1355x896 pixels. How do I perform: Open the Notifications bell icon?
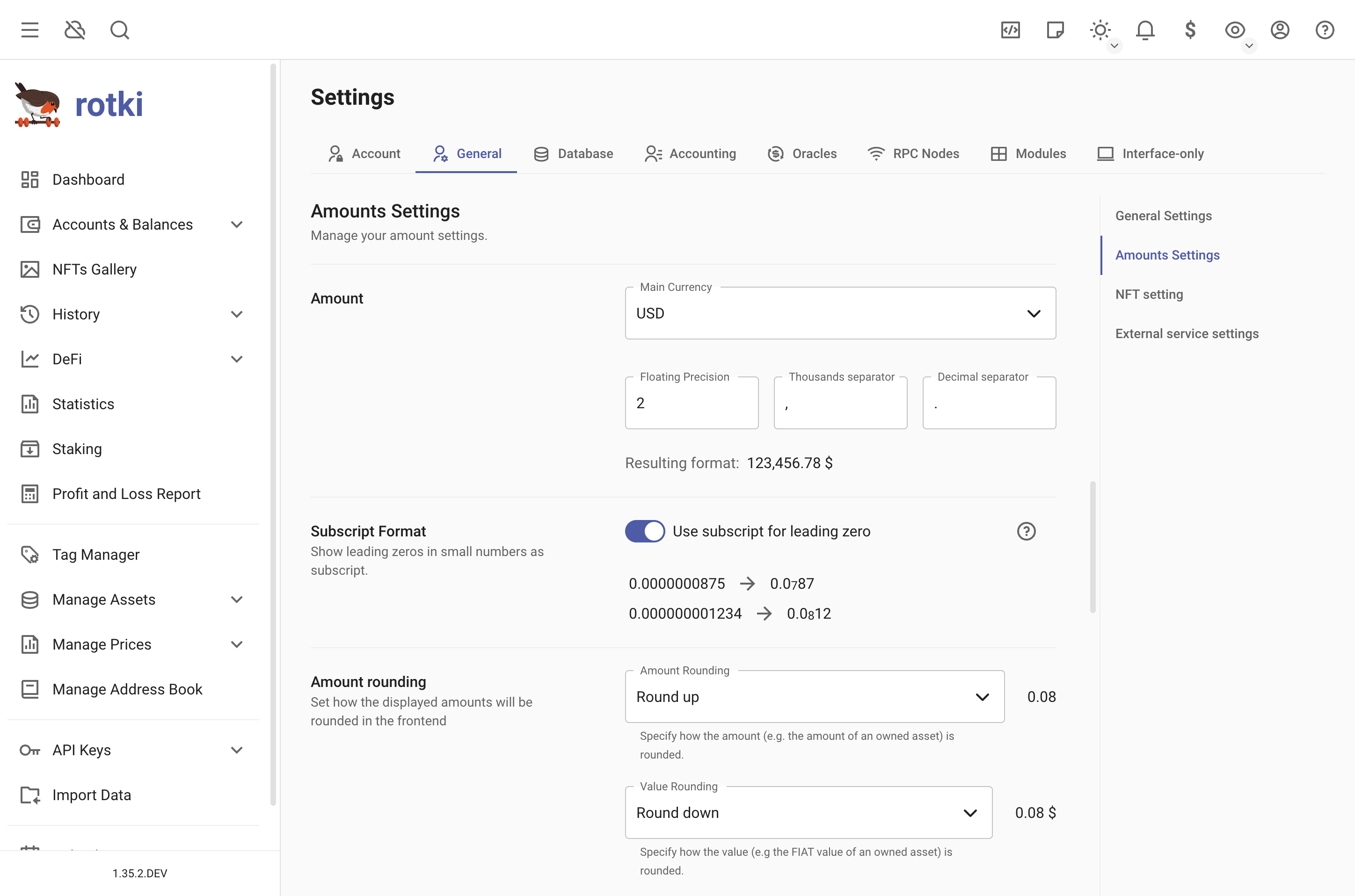click(x=1145, y=30)
